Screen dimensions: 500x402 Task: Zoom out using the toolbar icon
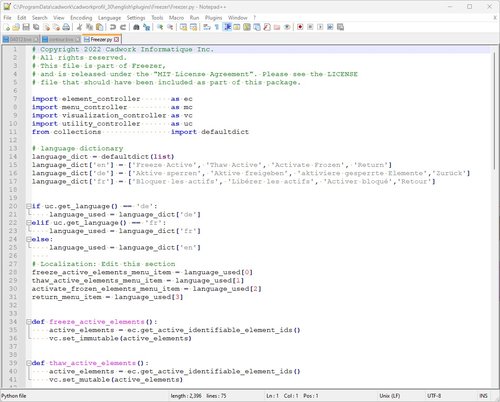click(170, 27)
